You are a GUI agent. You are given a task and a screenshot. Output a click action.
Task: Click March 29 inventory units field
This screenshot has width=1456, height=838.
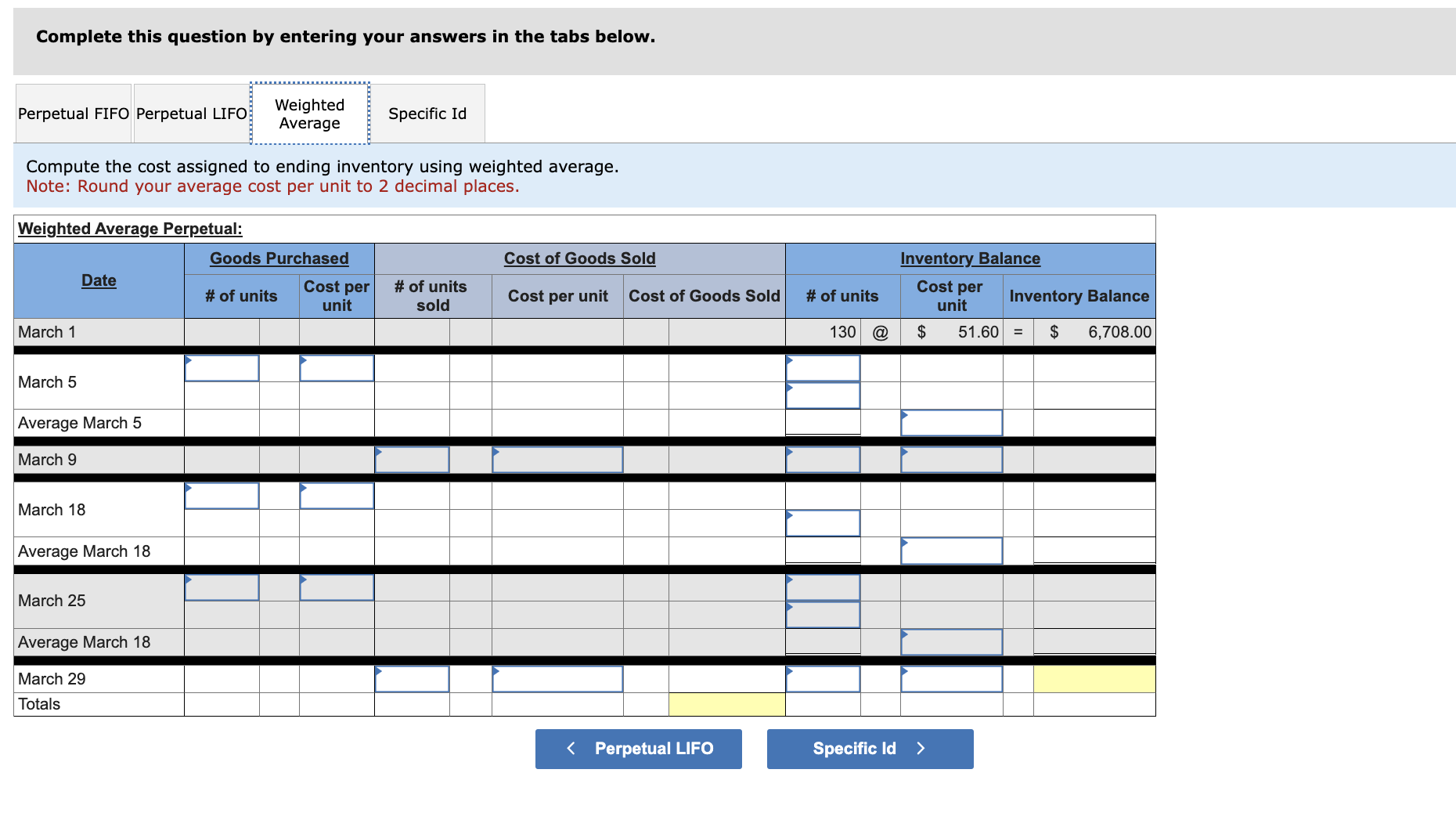click(823, 679)
